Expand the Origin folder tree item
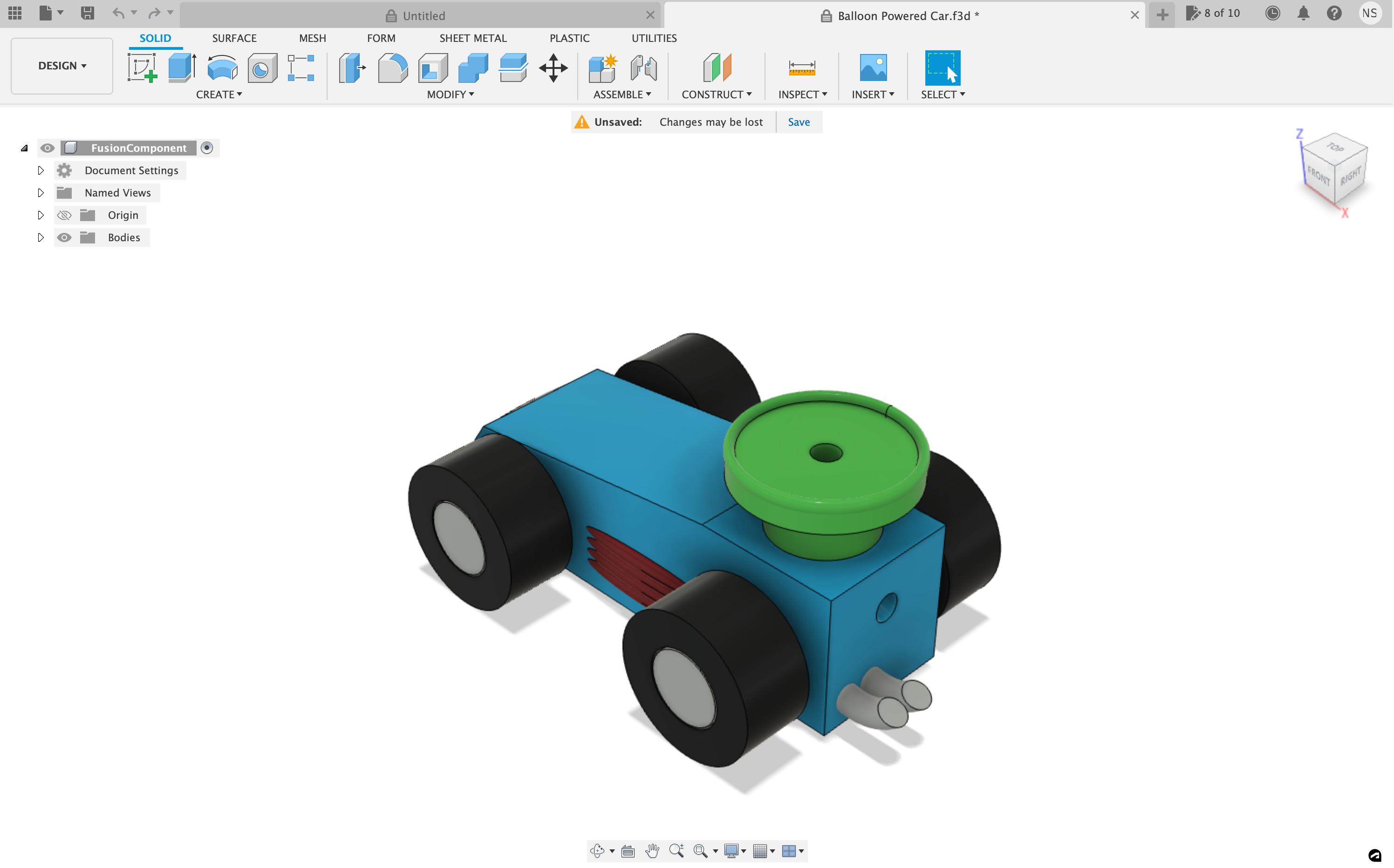1394x868 pixels. coord(40,214)
